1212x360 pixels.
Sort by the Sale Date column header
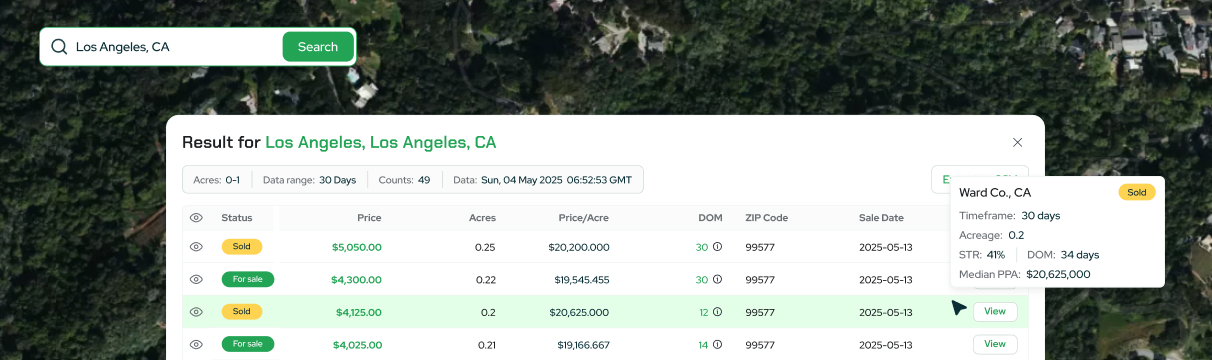click(881, 217)
